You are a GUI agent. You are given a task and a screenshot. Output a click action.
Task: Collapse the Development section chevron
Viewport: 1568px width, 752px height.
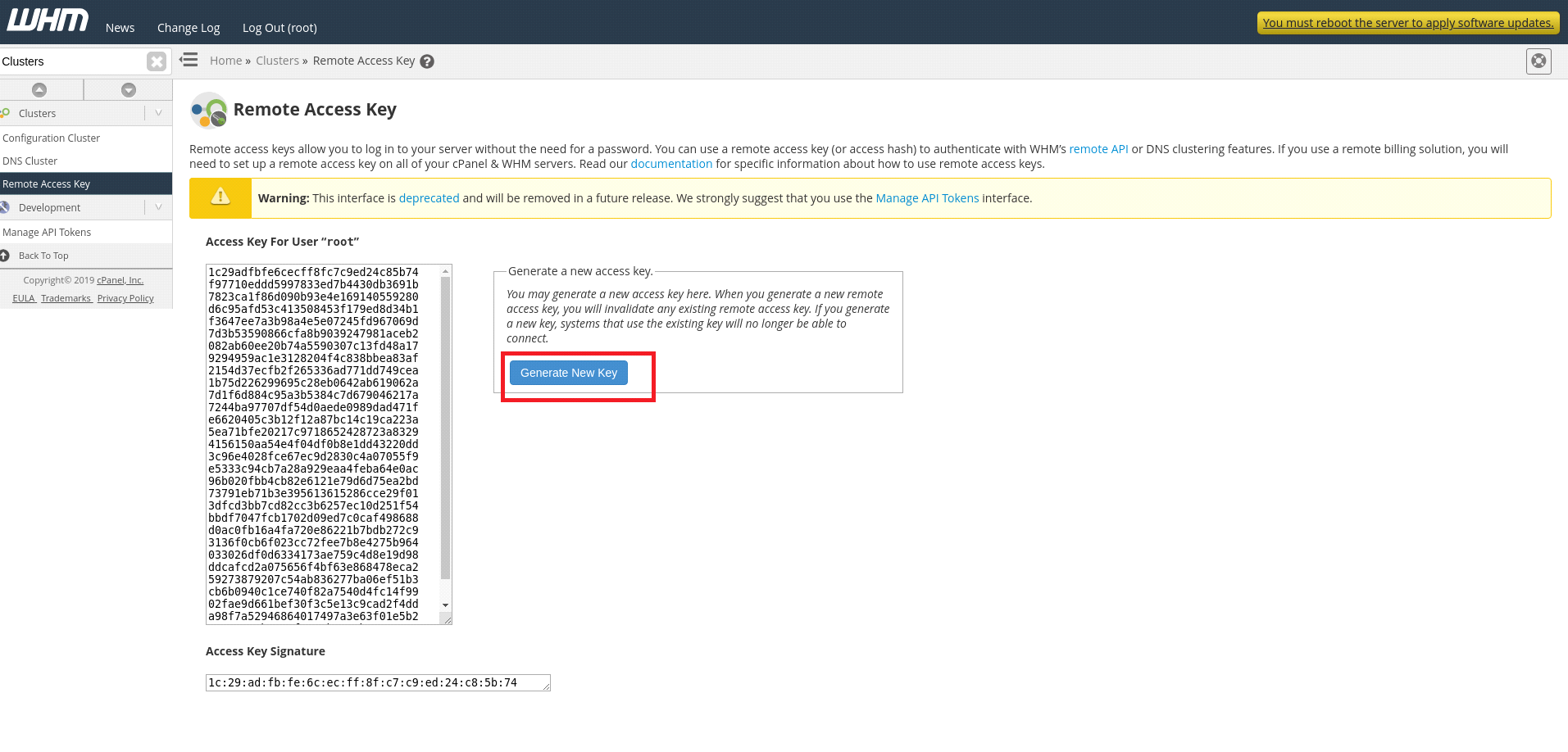click(158, 207)
